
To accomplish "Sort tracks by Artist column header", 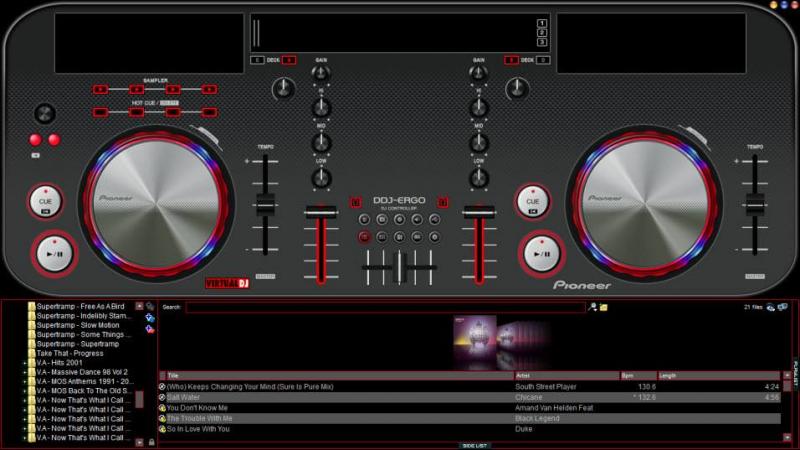I will click(567, 376).
